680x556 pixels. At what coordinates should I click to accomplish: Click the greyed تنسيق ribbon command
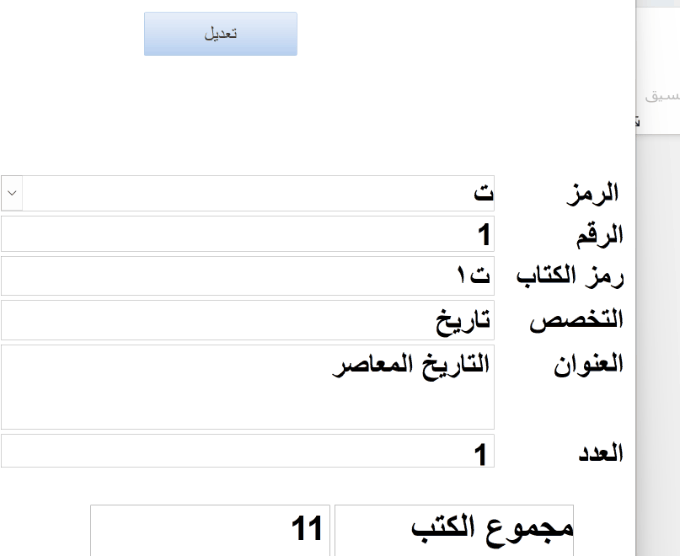tap(662, 95)
